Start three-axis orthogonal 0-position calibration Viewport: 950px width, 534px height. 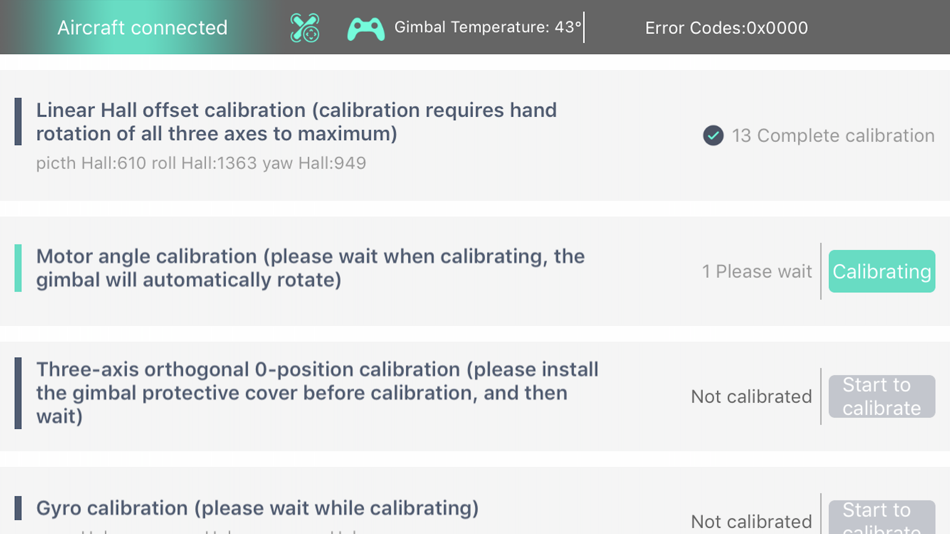coord(882,396)
